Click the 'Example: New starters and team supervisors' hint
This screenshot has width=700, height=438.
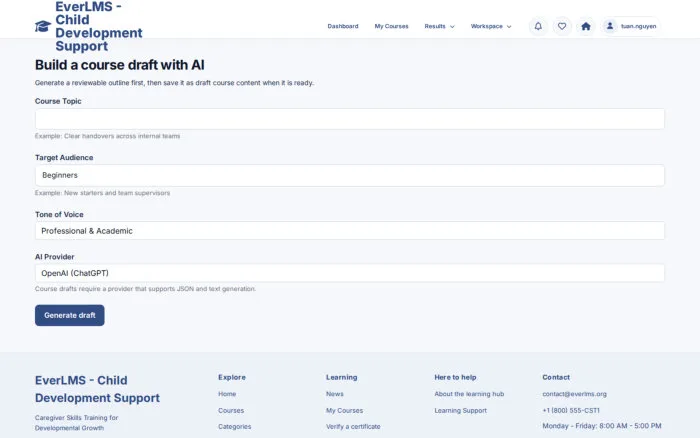coord(102,193)
